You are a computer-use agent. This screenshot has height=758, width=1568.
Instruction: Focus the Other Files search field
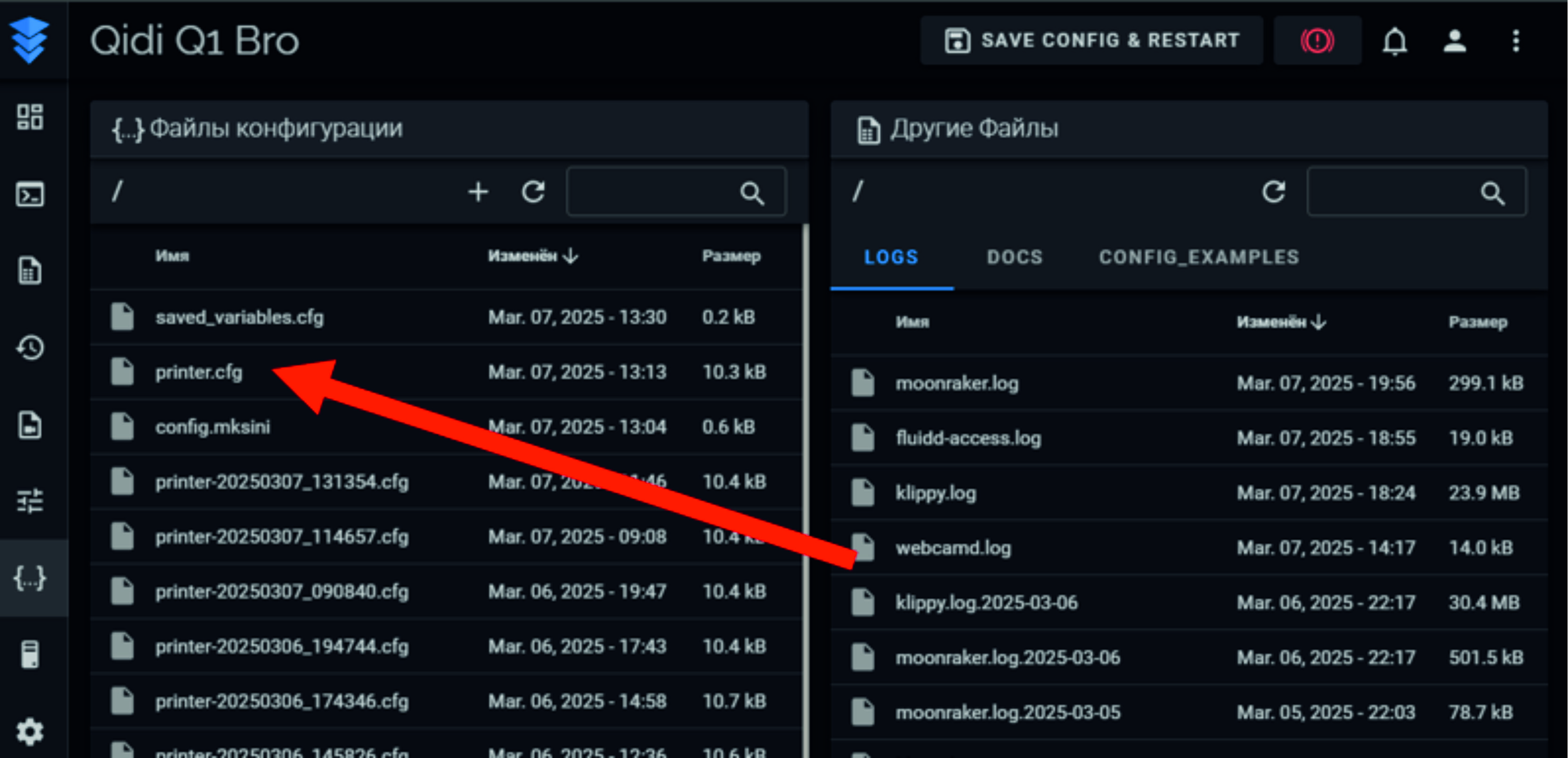[x=1417, y=192]
